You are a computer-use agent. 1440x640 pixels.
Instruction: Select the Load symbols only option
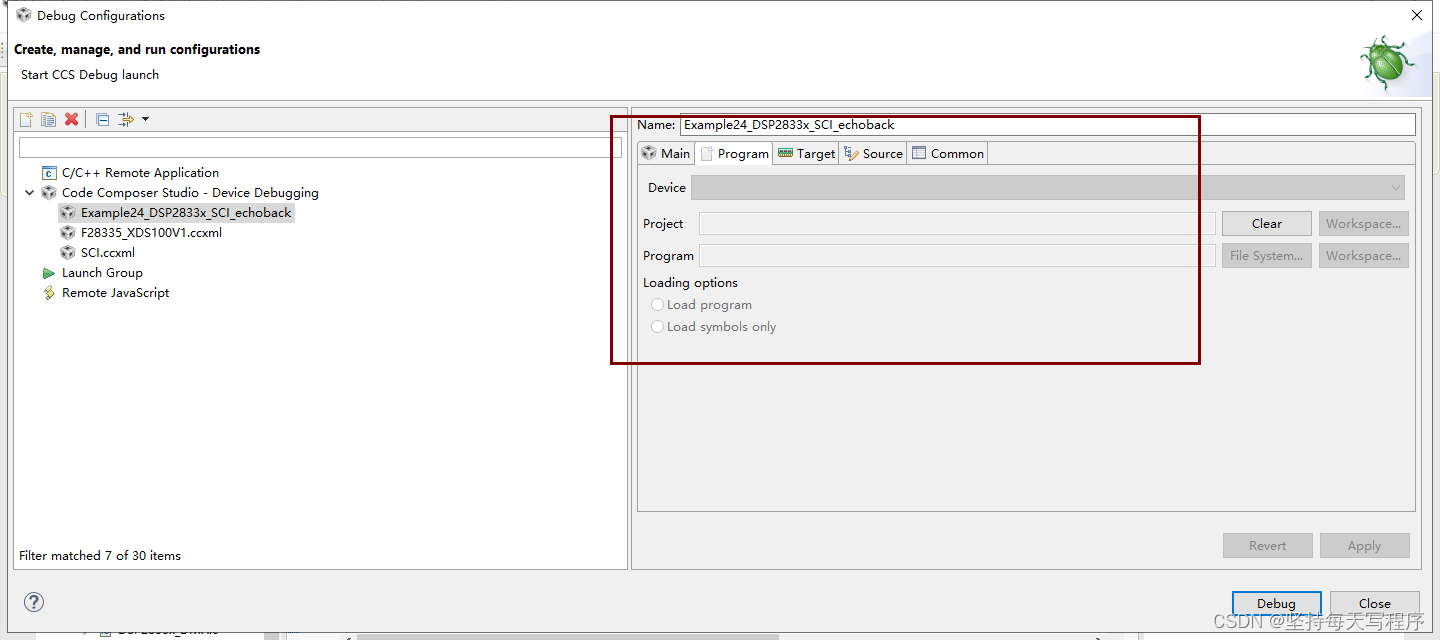click(x=658, y=326)
